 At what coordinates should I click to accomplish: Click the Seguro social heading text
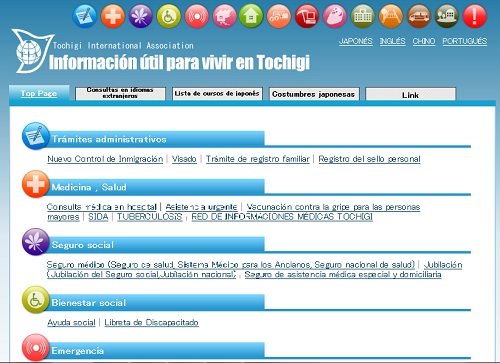click(x=83, y=245)
